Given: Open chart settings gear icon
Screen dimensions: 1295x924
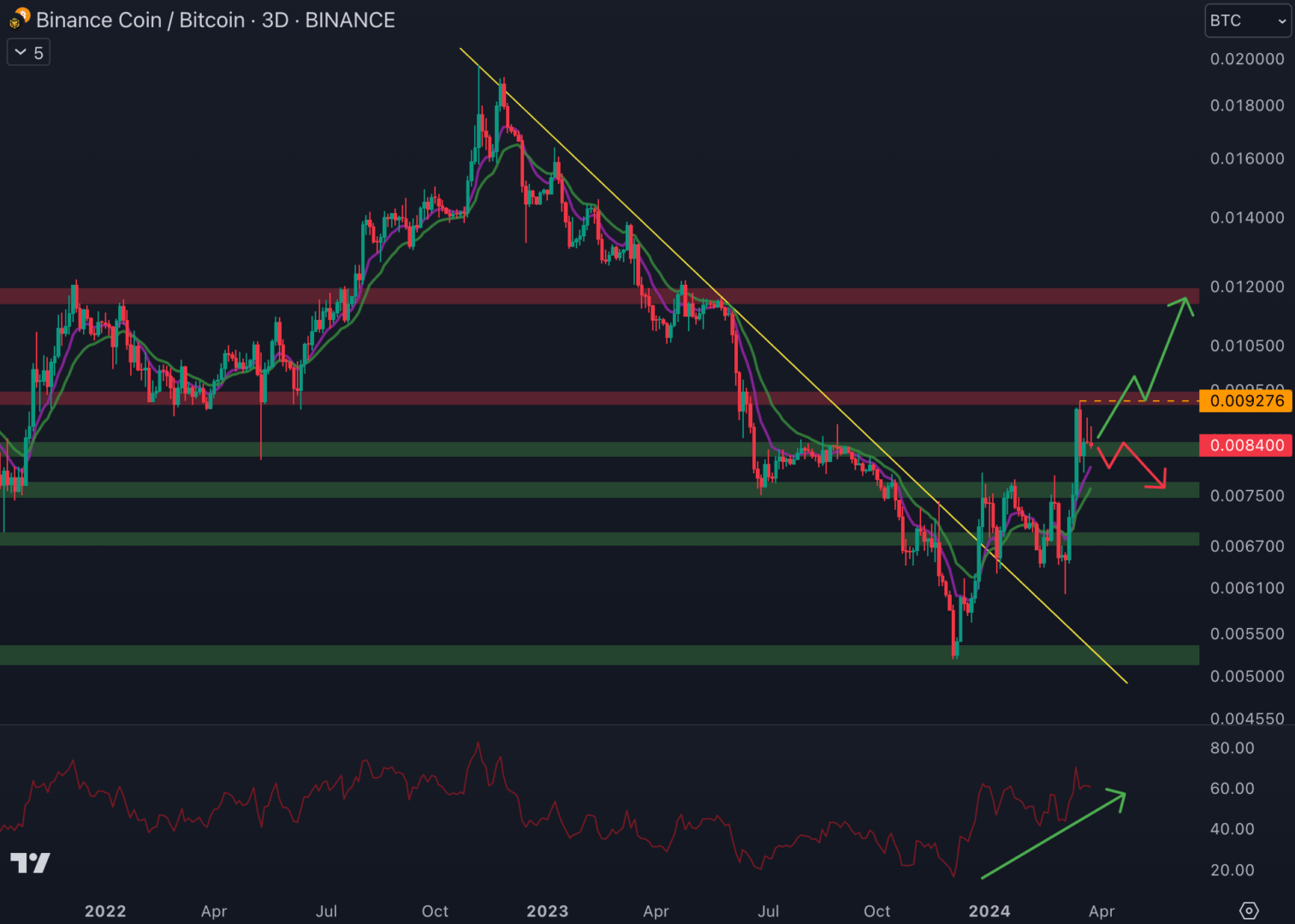Looking at the screenshot, I should (x=1249, y=910).
